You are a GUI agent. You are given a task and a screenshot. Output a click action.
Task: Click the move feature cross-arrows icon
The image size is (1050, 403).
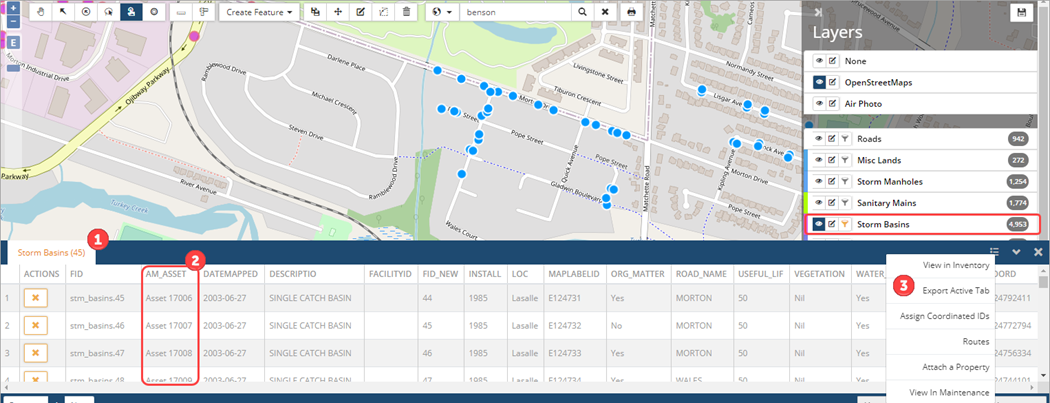tap(337, 12)
